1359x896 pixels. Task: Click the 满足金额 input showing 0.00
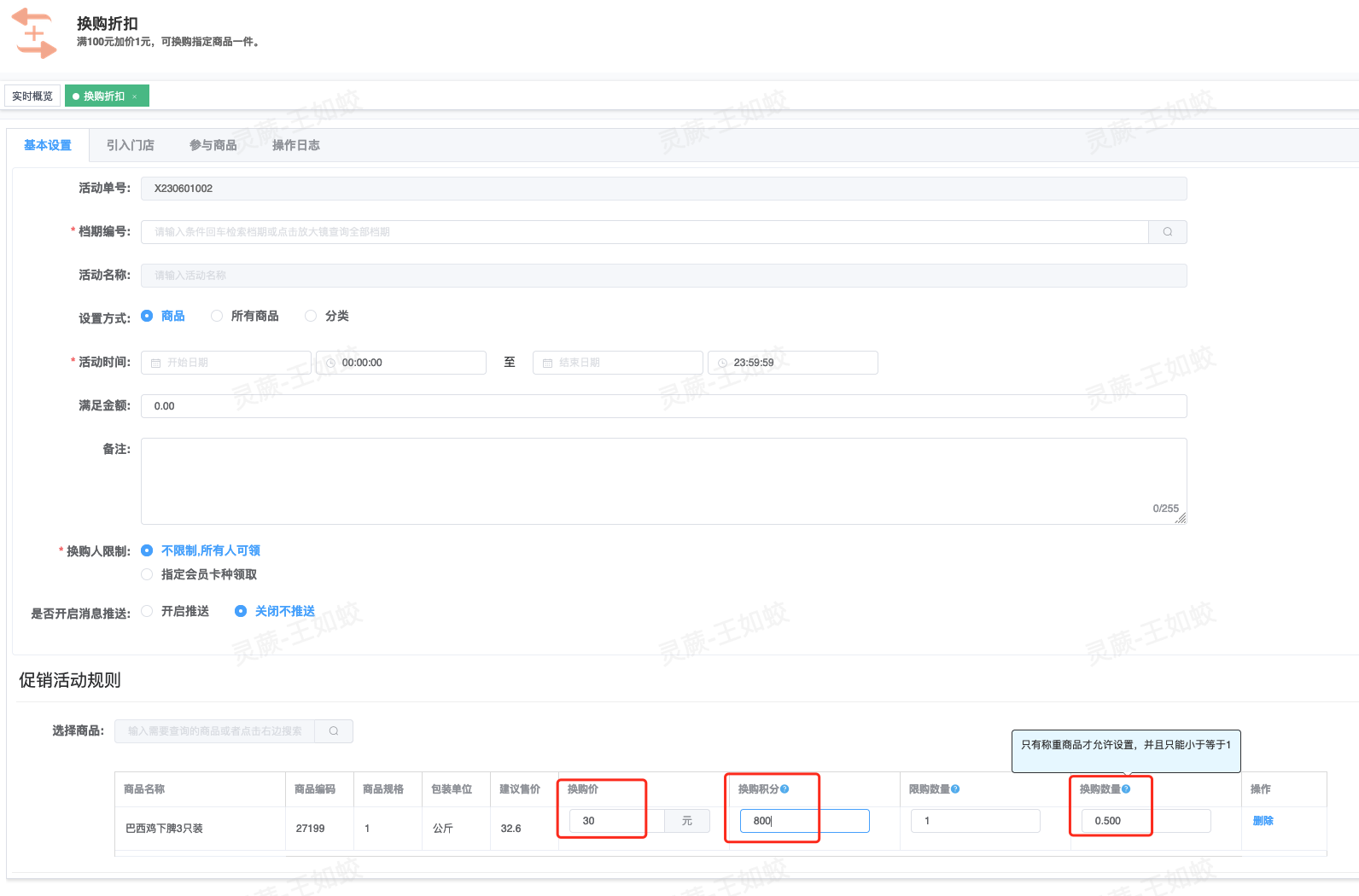(x=663, y=406)
